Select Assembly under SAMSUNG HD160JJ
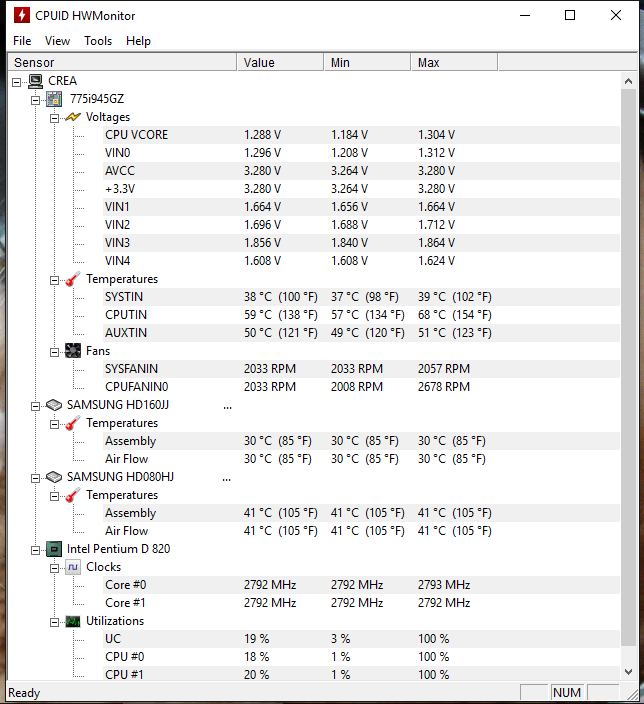The width and height of the screenshot is (644, 704). [x=362, y=441]
